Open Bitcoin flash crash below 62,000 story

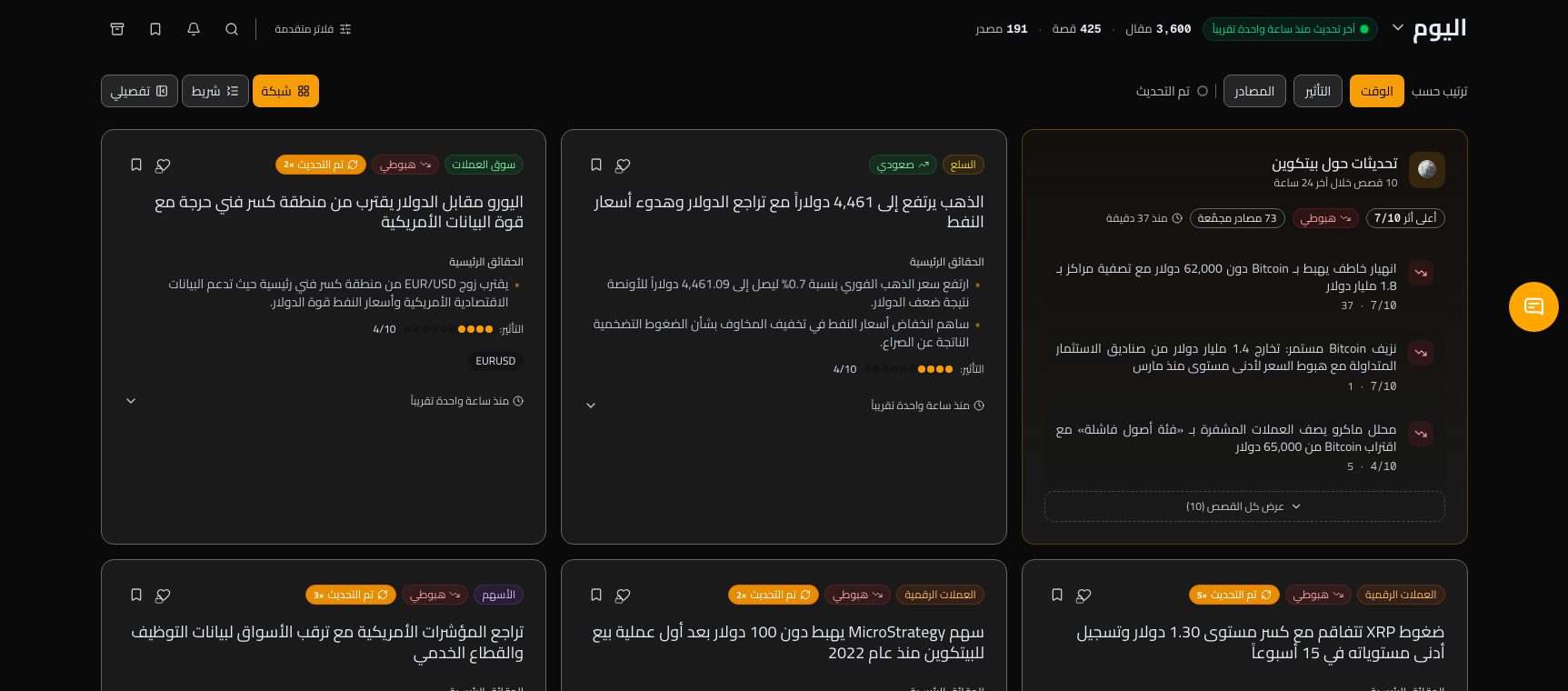click(x=1225, y=277)
